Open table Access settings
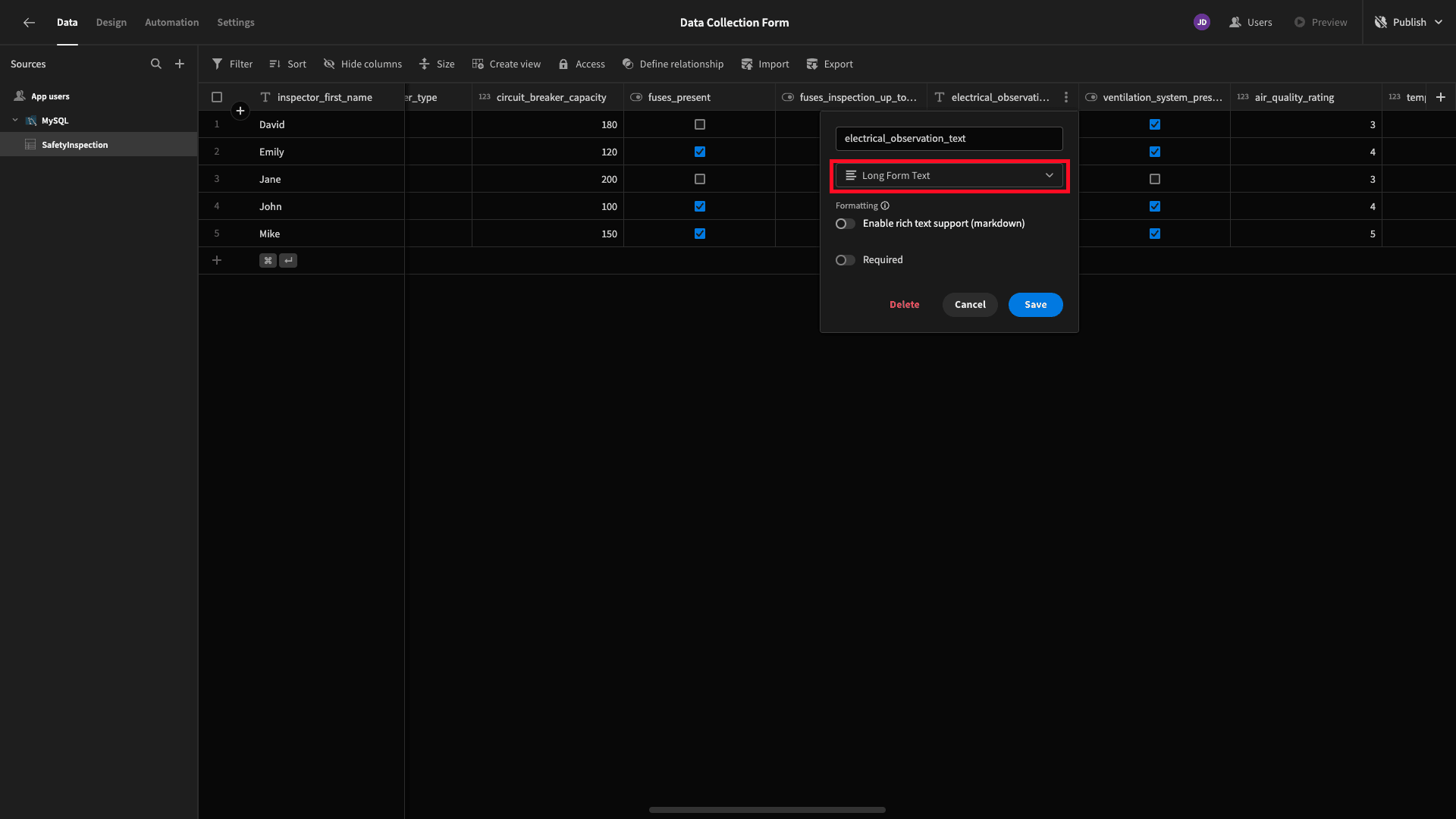 coord(582,64)
